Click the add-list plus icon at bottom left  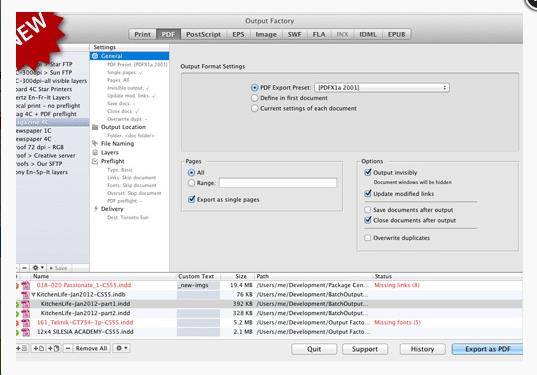pos(23,348)
